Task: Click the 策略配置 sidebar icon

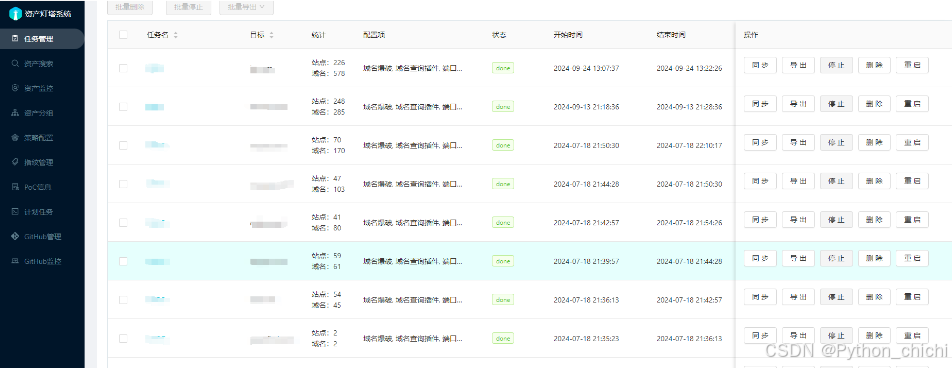Action: [x=15, y=138]
